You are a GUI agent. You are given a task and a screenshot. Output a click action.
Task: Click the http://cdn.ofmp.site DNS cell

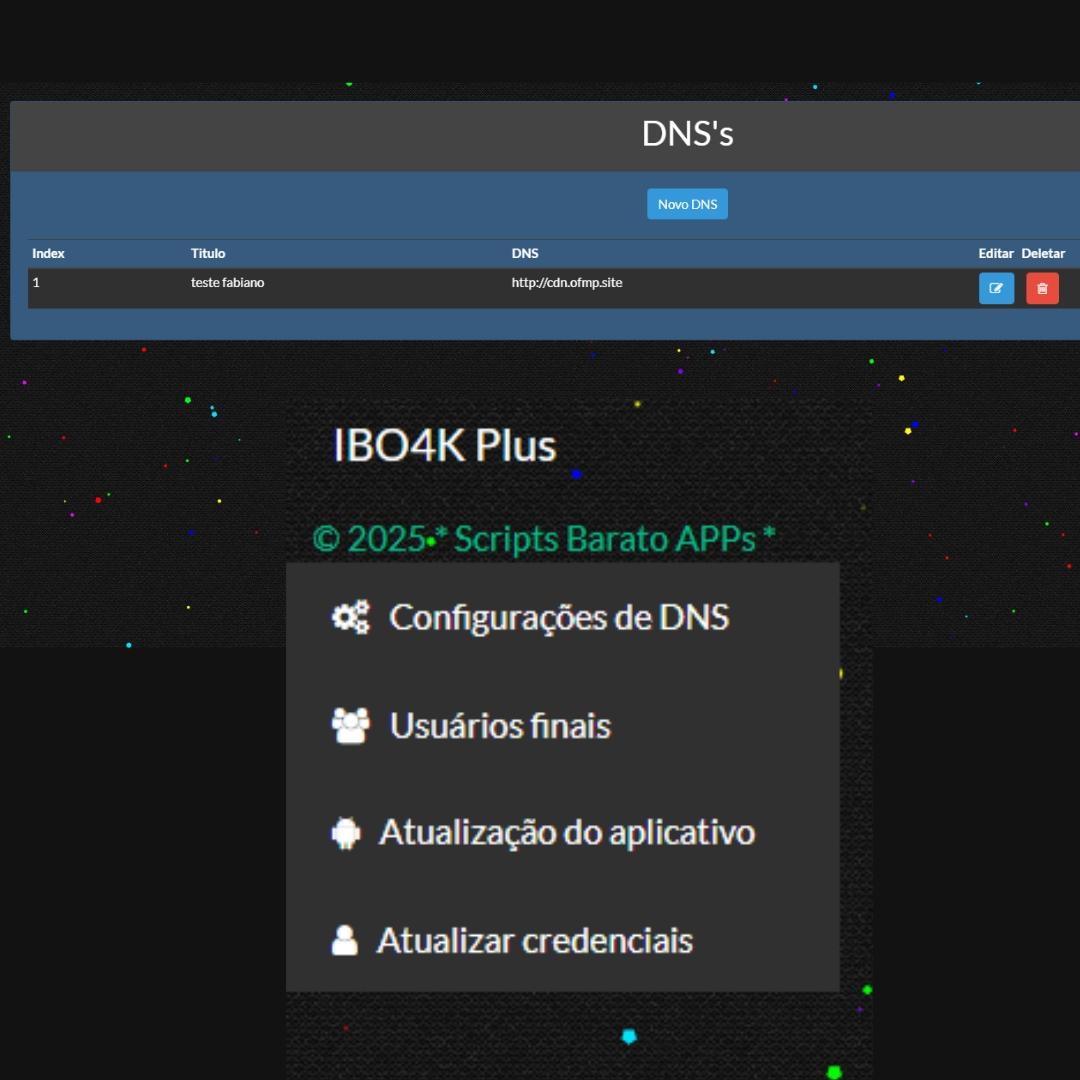(566, 283)
